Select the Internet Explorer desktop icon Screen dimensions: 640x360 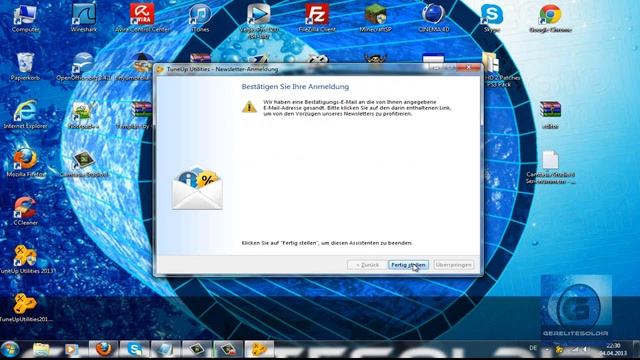coord(25,115)
